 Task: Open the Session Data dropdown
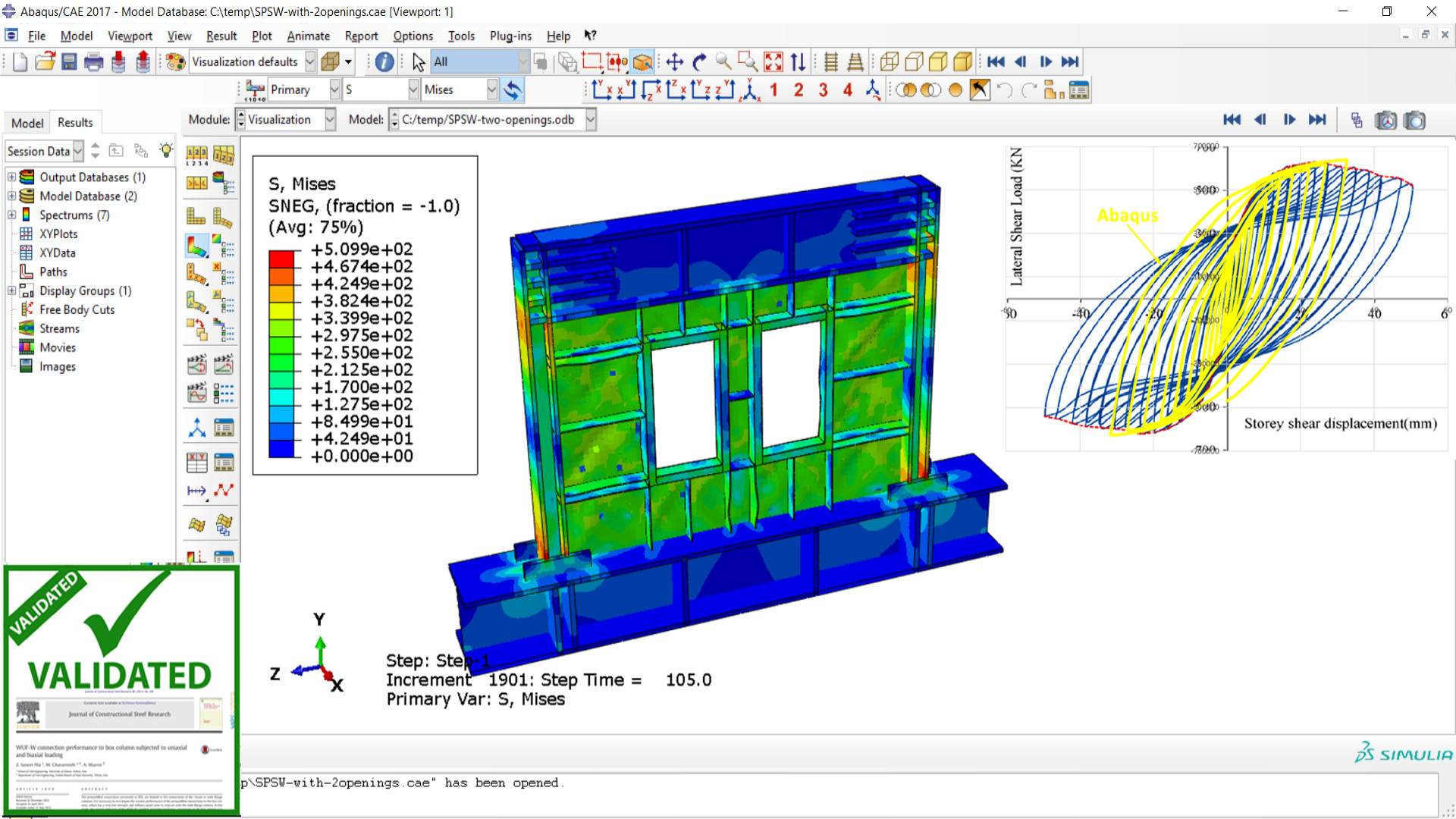pyautogui.click(x=45, y=151)
